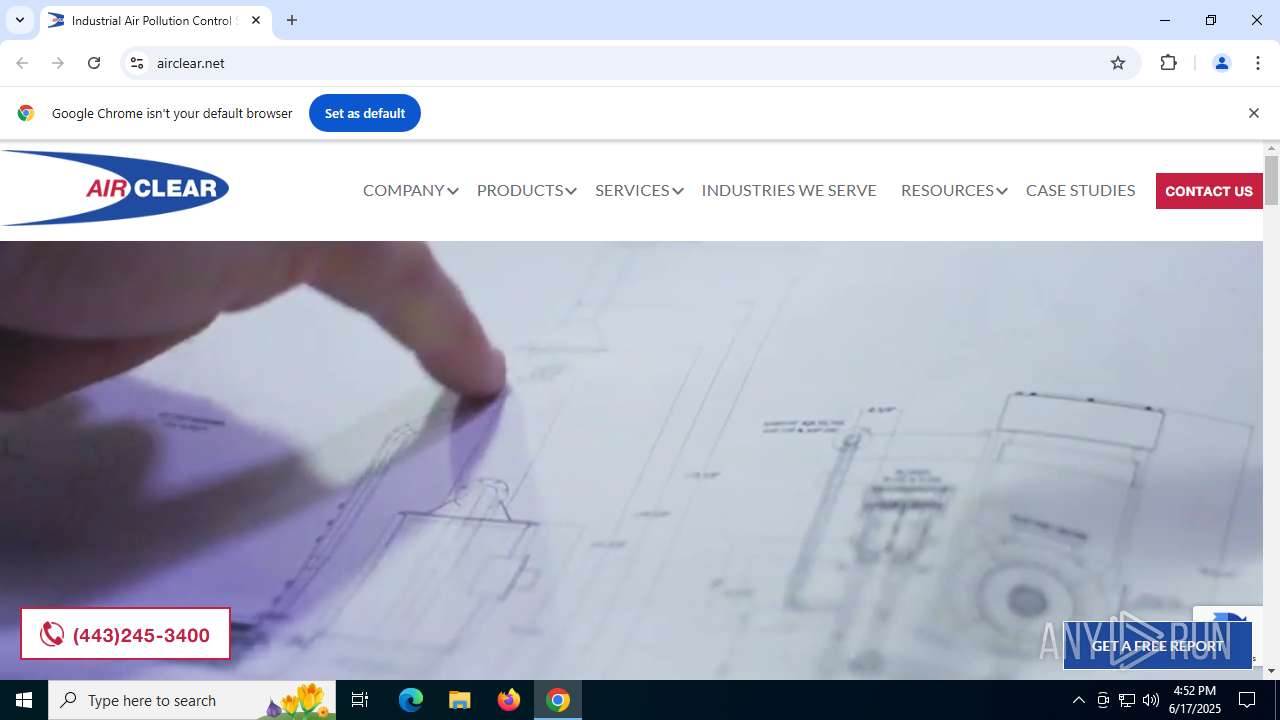
Task: Expand the RESOURCES menu
Action: (954, 190)
